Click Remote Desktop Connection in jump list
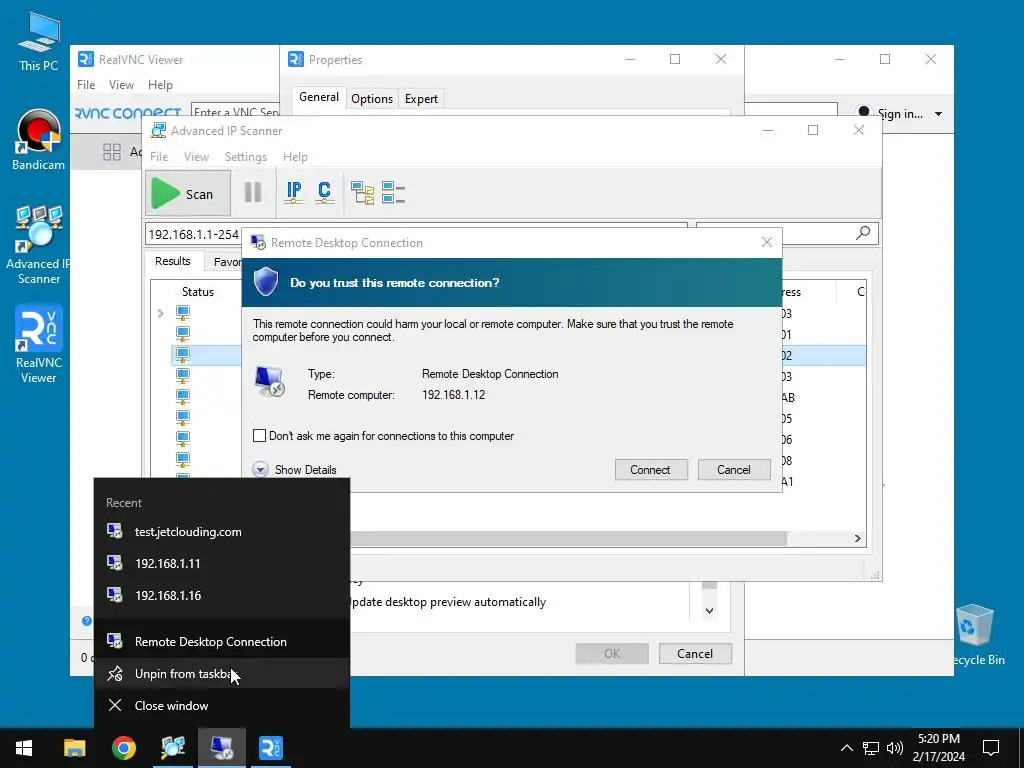 [x=222, y=641]
